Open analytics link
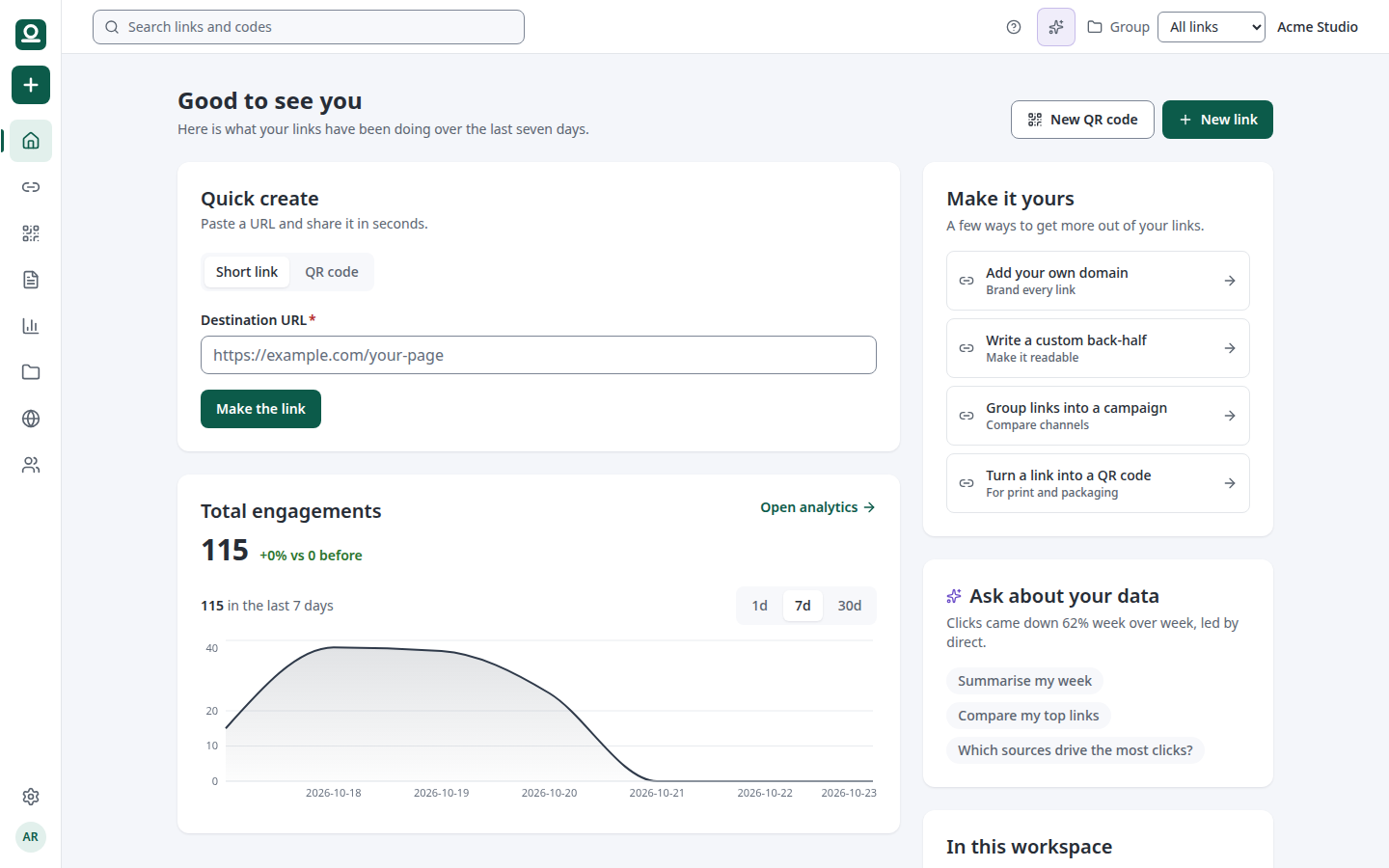This screenshot has height=868, width=1389. [x=818, y=507]
